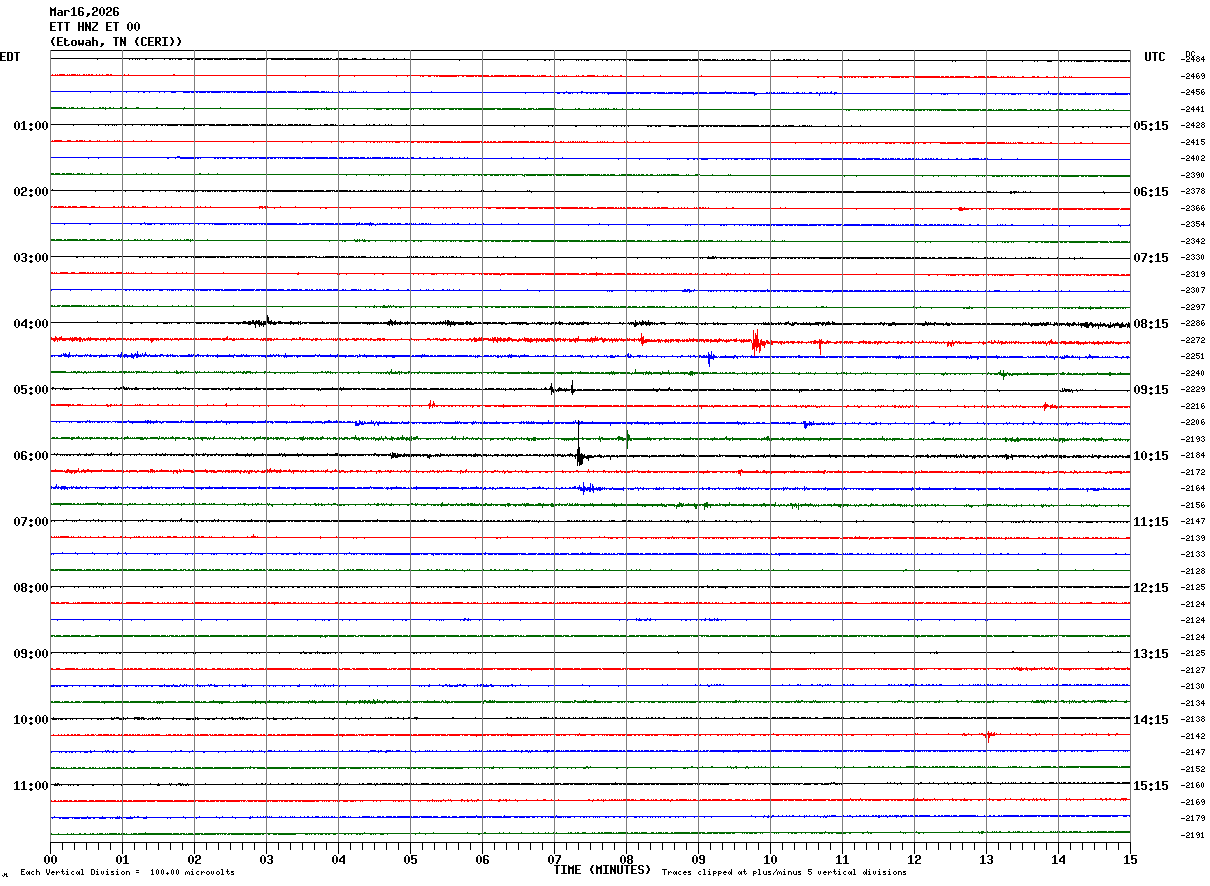Click the 15:15 UTC time label
1210x886 pixels.
pos(1151,786)
